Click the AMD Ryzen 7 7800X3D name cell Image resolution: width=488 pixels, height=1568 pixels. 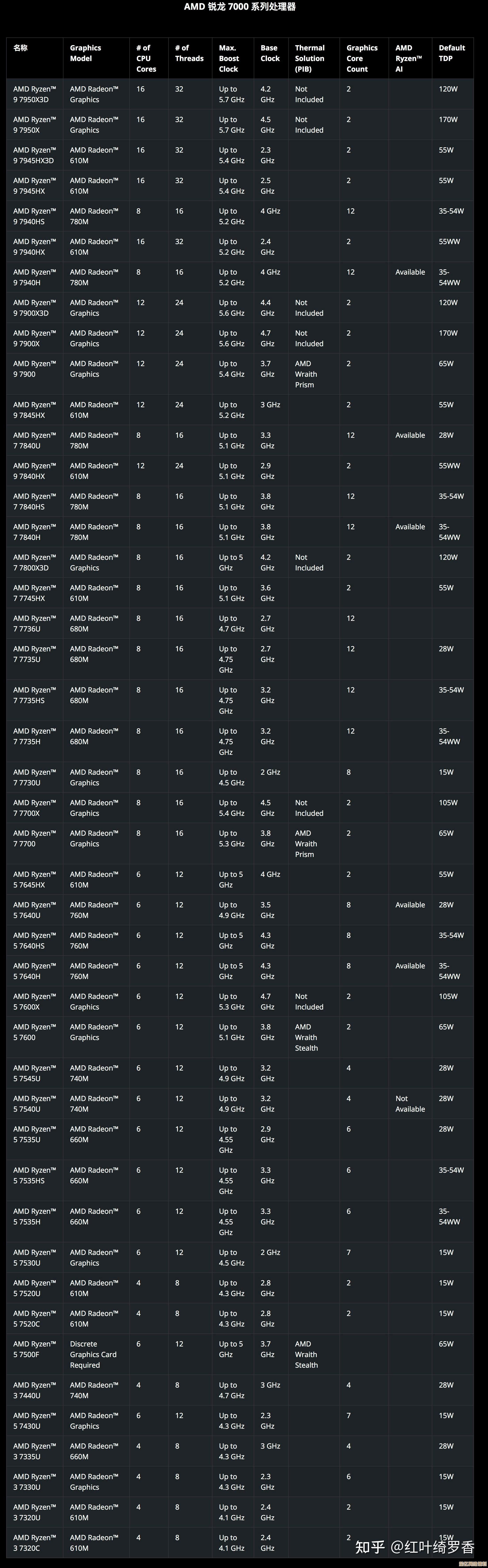(x=34, y=562)
